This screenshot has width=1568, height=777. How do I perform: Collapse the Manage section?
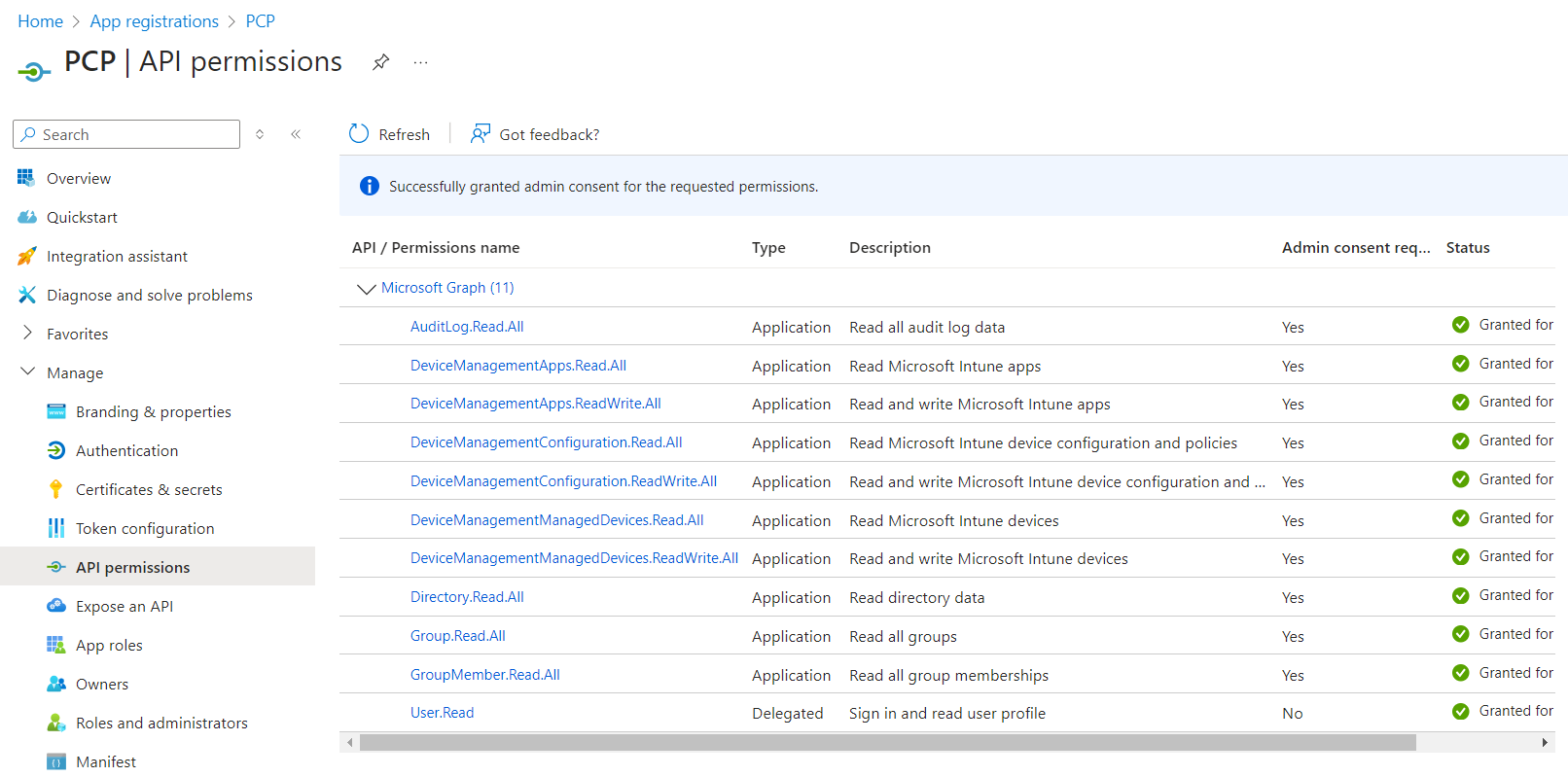click(27, 372)
